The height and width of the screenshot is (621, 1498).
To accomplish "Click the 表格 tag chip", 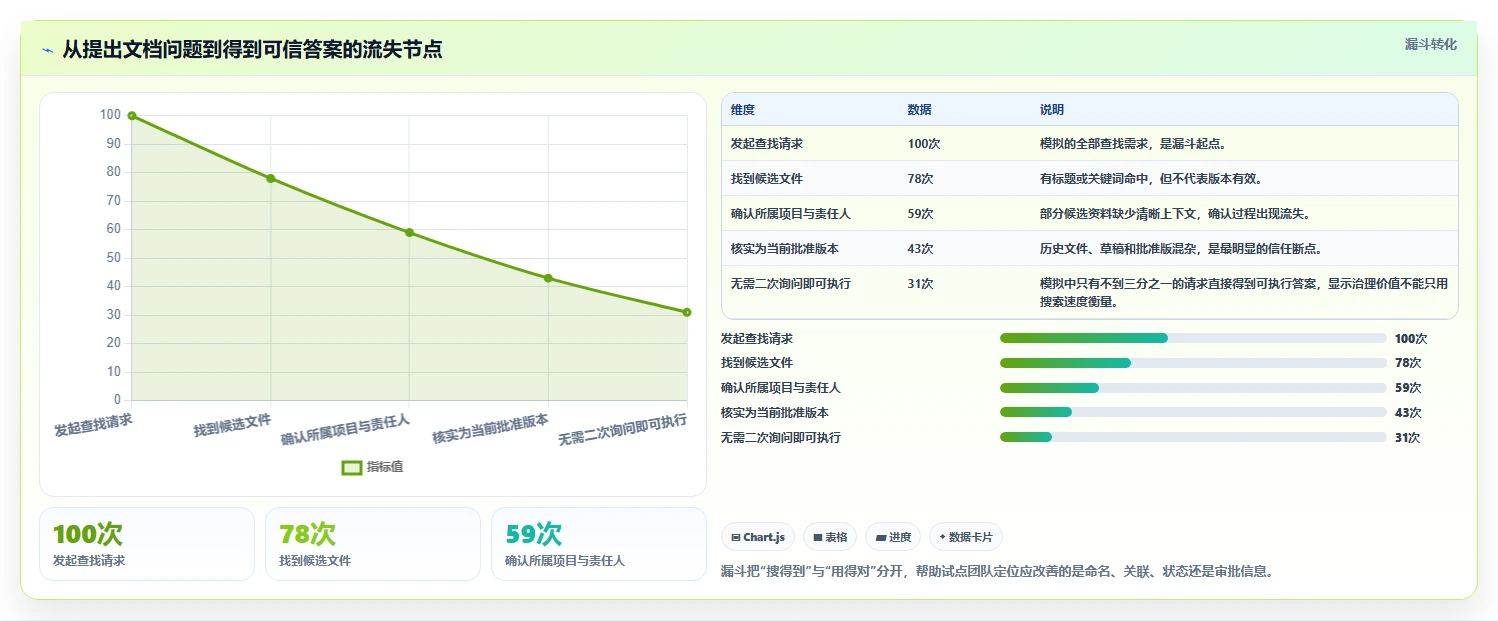I will coord(830,537).
